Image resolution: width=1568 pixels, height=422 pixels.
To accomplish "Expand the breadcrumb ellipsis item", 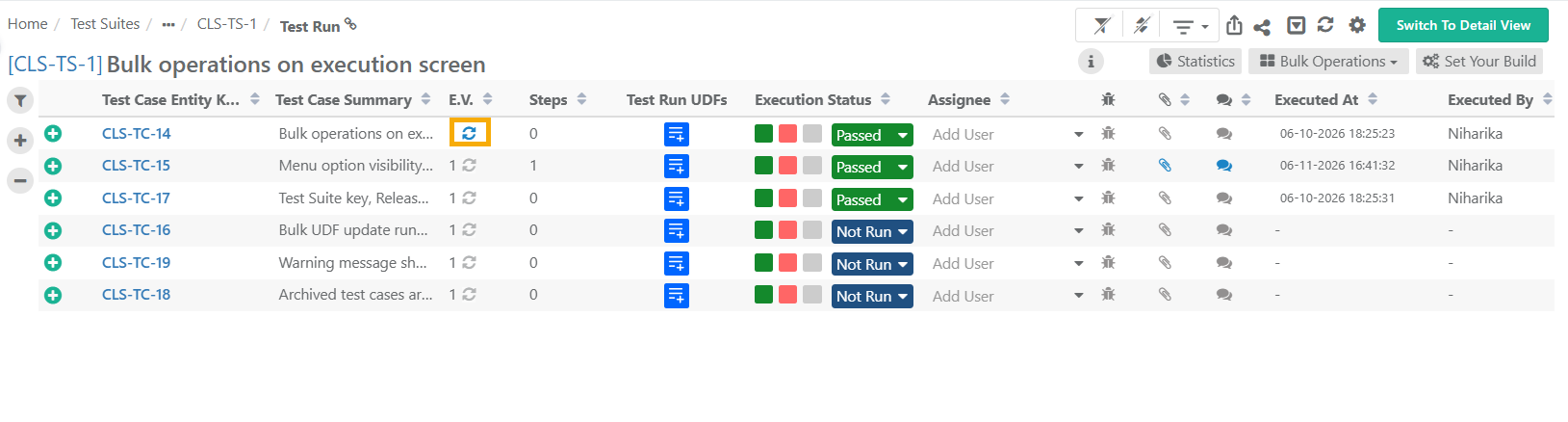I will coord(168,25).
